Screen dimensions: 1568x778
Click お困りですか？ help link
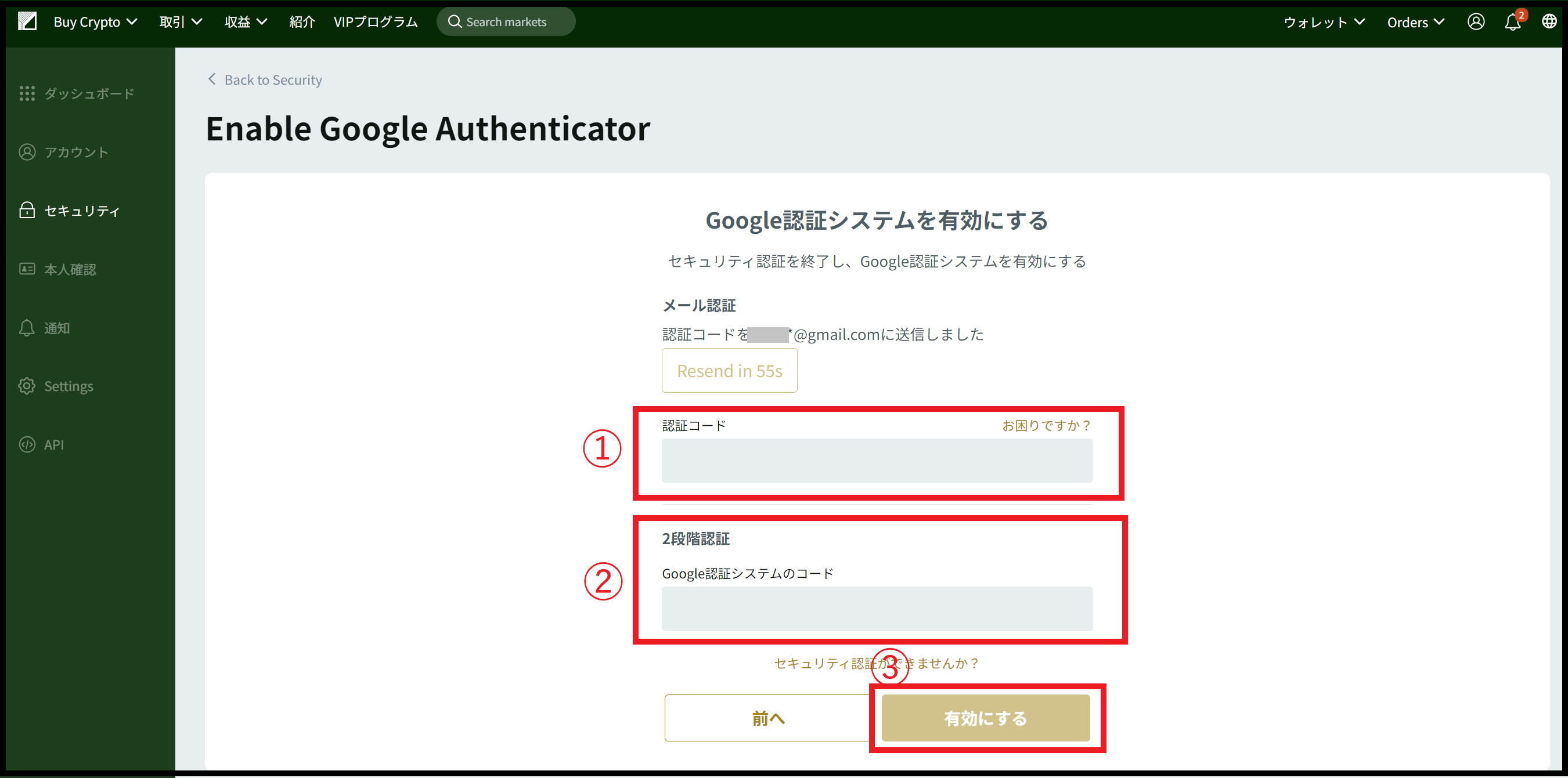tap(1047, 425)
